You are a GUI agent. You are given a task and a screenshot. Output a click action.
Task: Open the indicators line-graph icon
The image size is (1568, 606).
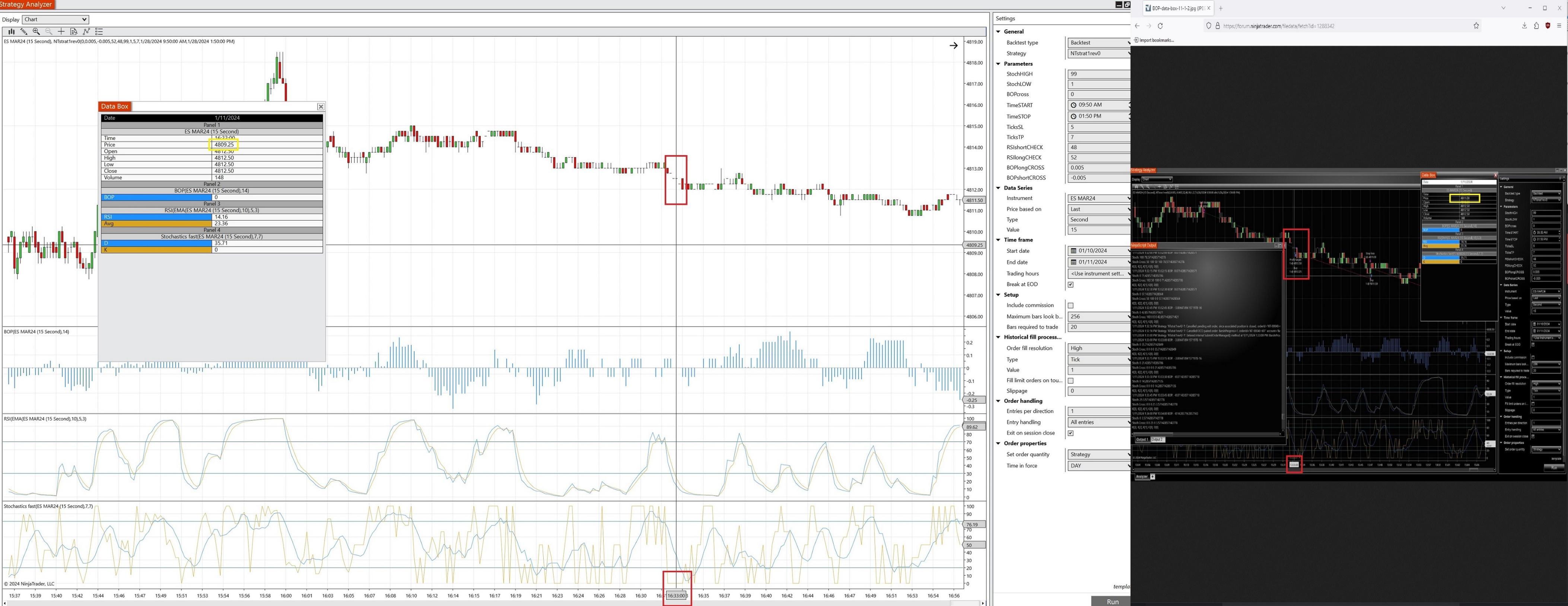click(x=86, y=31)
